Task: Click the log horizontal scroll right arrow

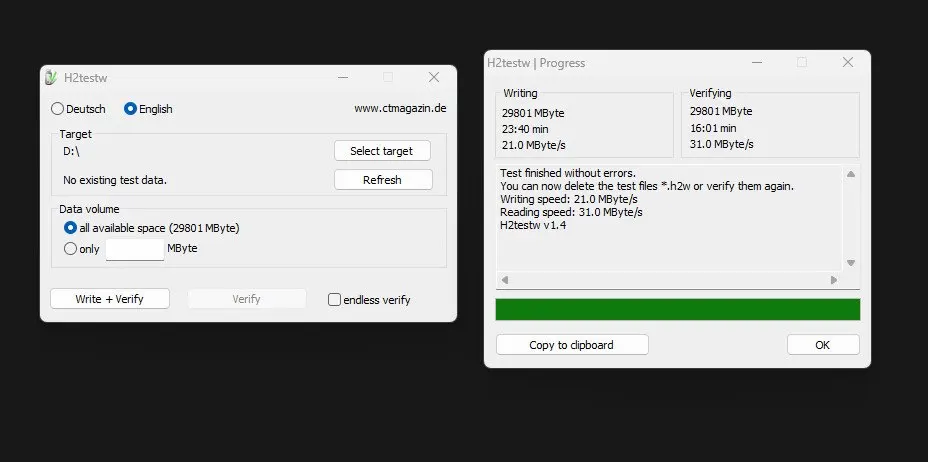Action: (834, 280)
